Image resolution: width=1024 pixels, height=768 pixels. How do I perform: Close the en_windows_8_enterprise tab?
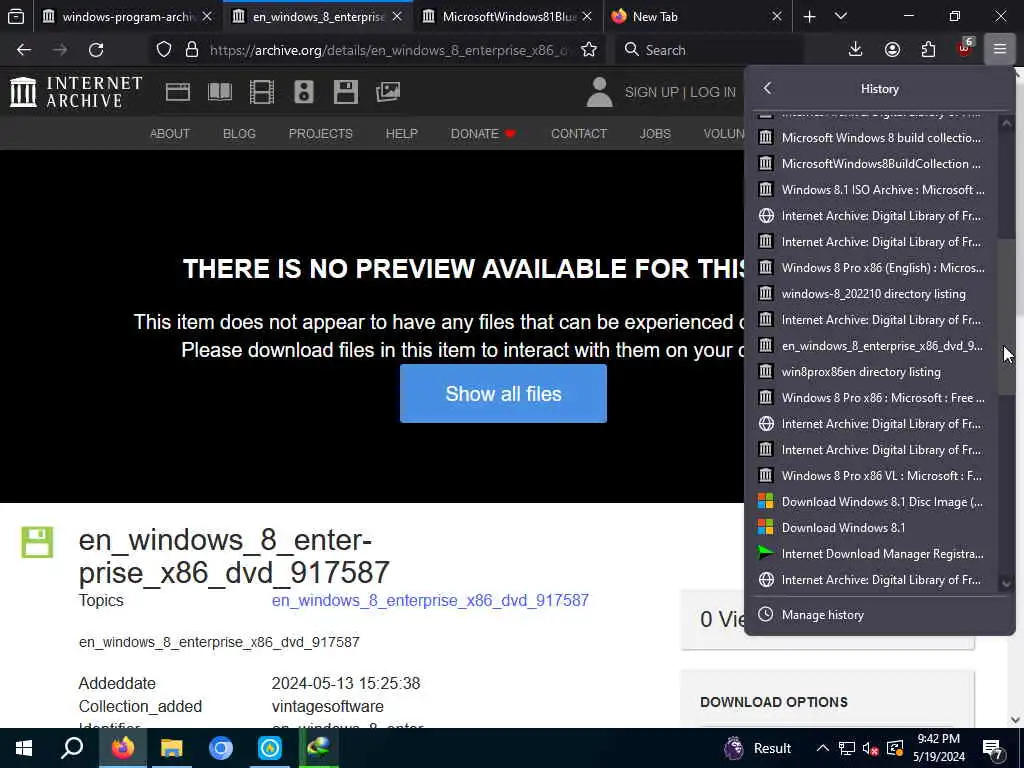[x=397, y=16]
